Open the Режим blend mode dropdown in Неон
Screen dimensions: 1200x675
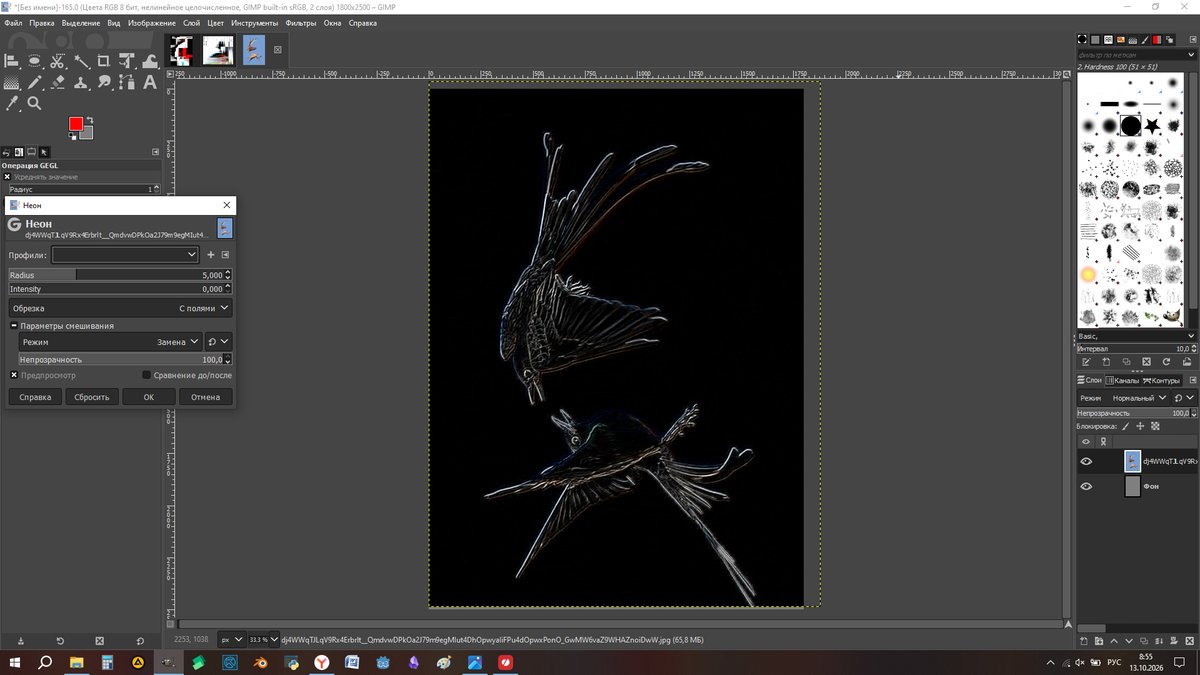point(110,342)
